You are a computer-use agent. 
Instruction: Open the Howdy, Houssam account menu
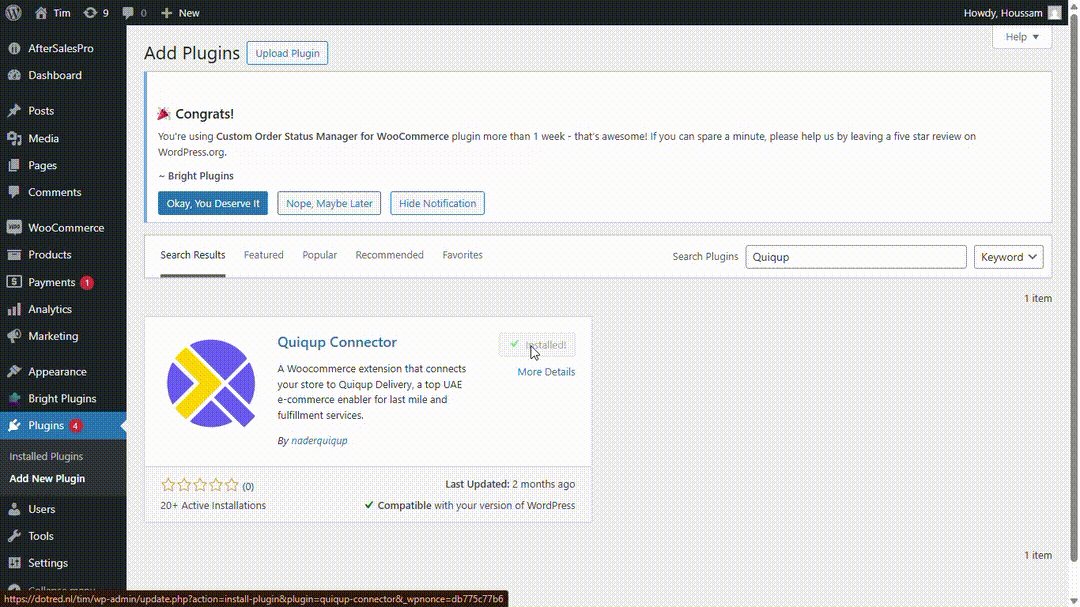(1012, 12)
